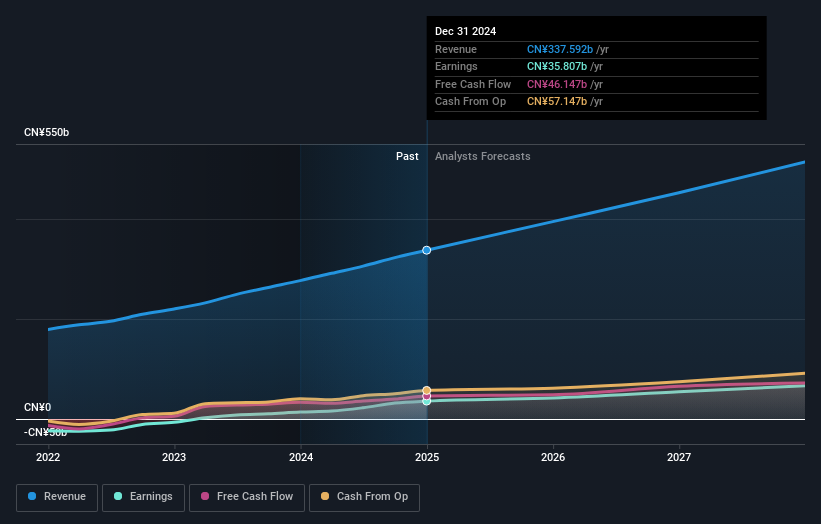
Task: Click the blue Revenue legend dot
Action: coord(32,496)
